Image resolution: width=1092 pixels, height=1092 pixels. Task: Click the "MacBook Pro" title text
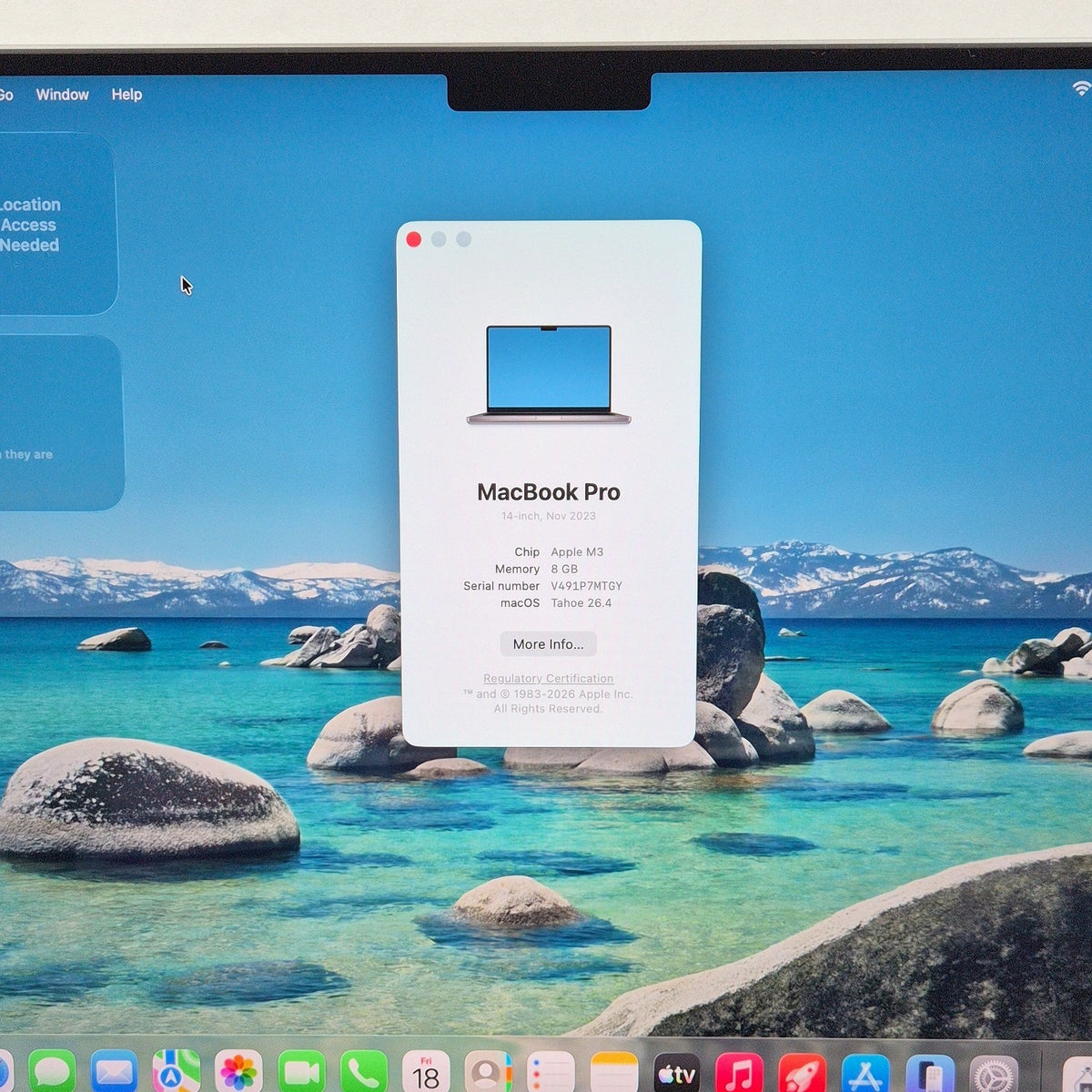coord(549,492)
